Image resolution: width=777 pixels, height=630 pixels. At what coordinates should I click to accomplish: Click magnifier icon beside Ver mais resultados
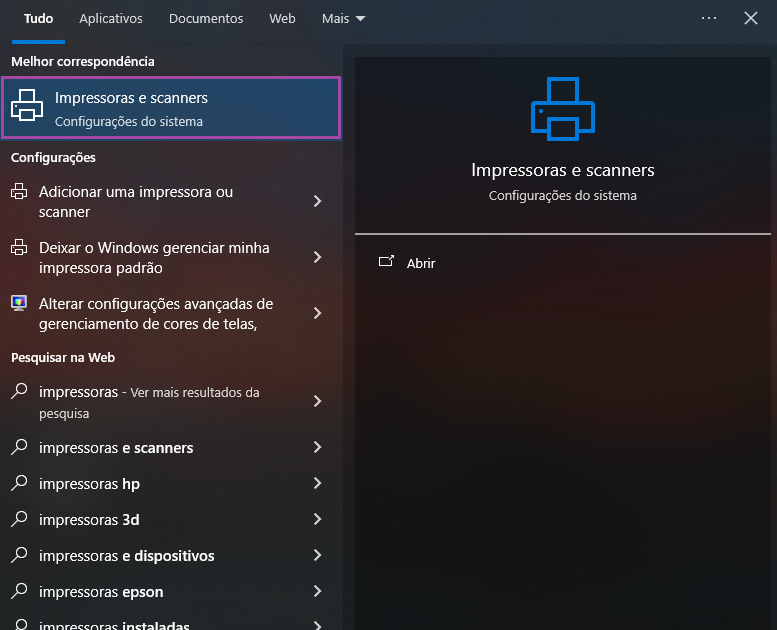19,391
